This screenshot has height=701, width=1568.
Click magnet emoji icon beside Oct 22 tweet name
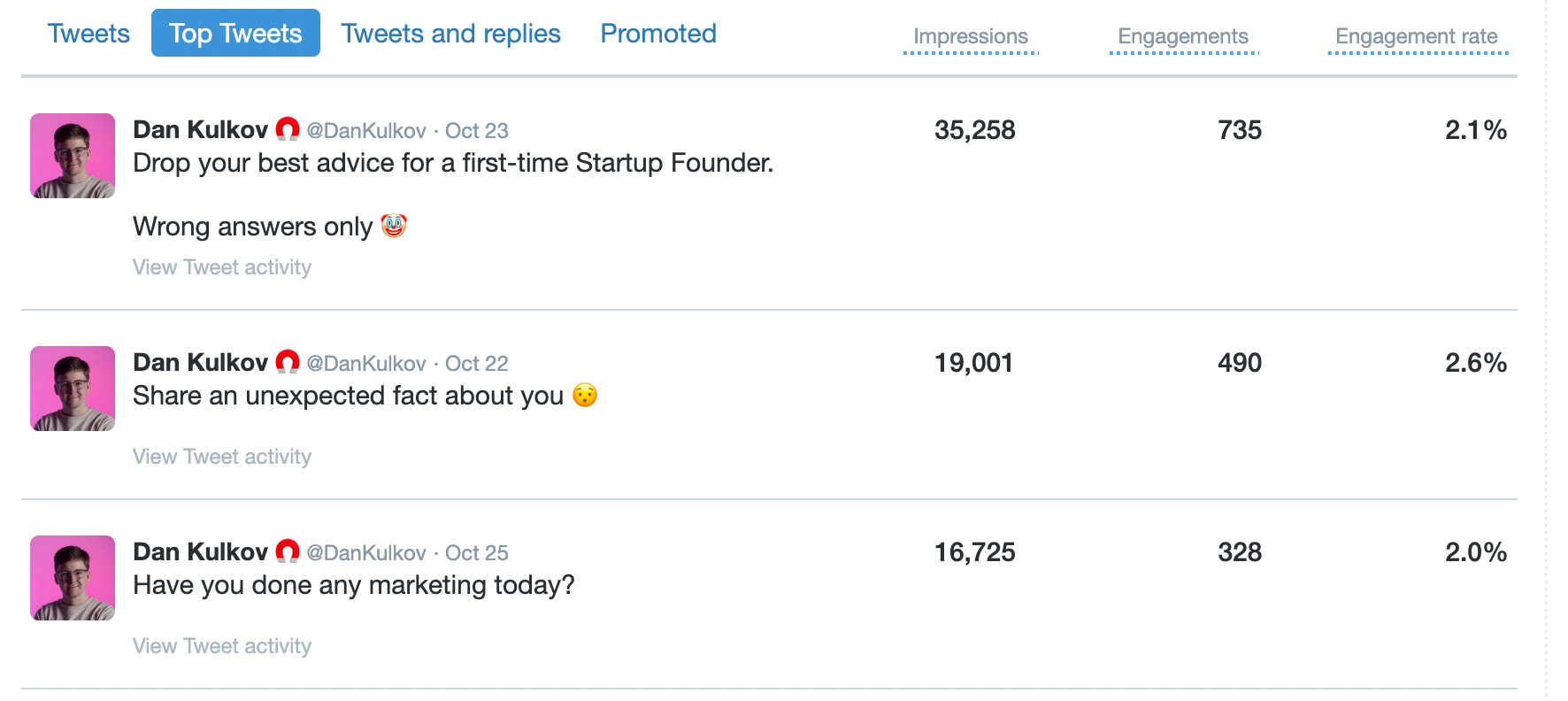(288, 362)
